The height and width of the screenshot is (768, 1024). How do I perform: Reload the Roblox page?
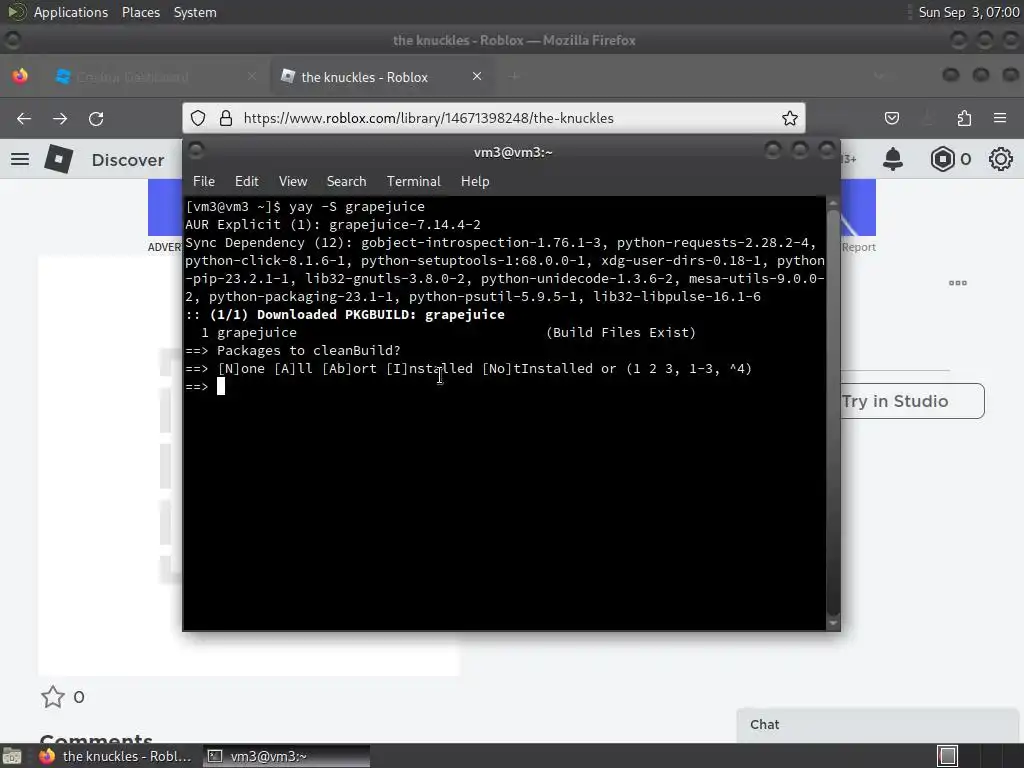tap(96, 118)
